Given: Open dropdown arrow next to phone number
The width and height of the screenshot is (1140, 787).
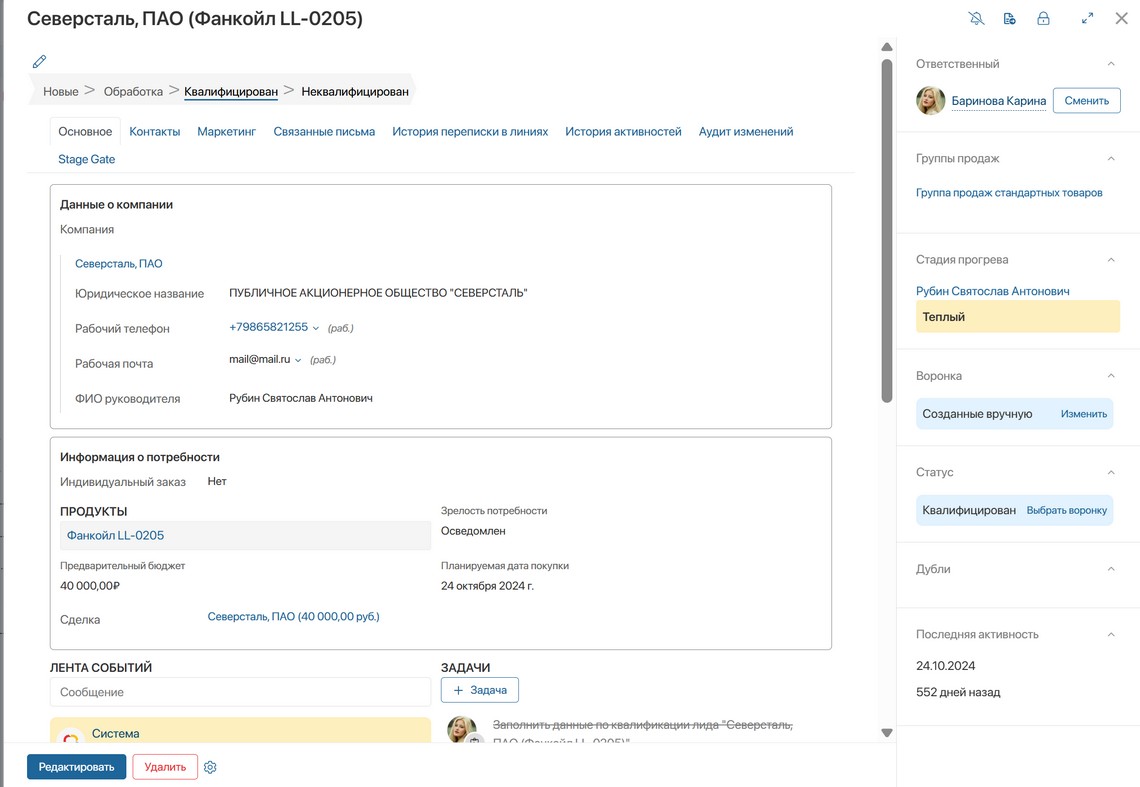Looking at the screenshot, I should coord(316,328).
